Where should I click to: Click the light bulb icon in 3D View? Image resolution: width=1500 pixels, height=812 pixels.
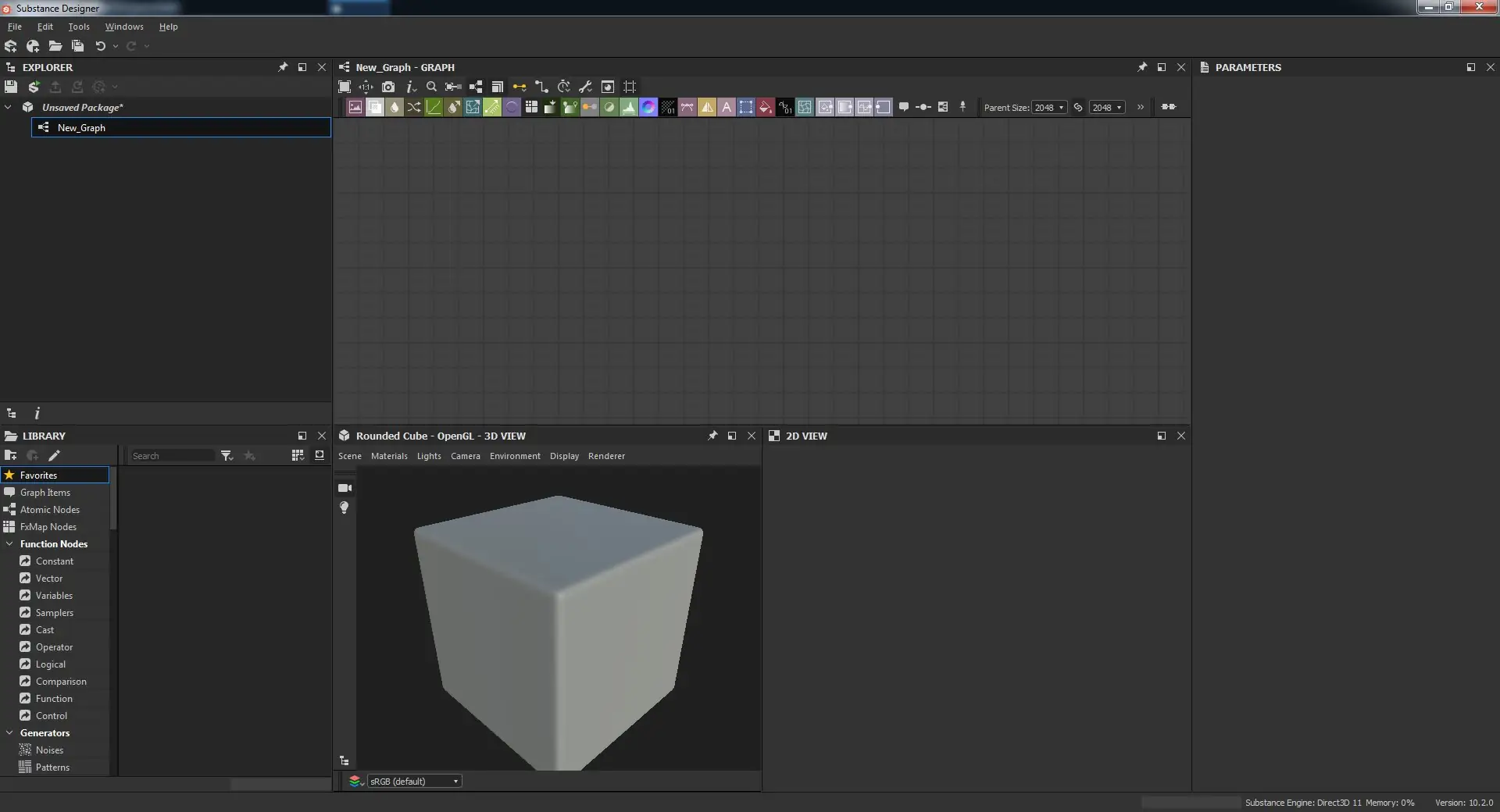[344, 507]
